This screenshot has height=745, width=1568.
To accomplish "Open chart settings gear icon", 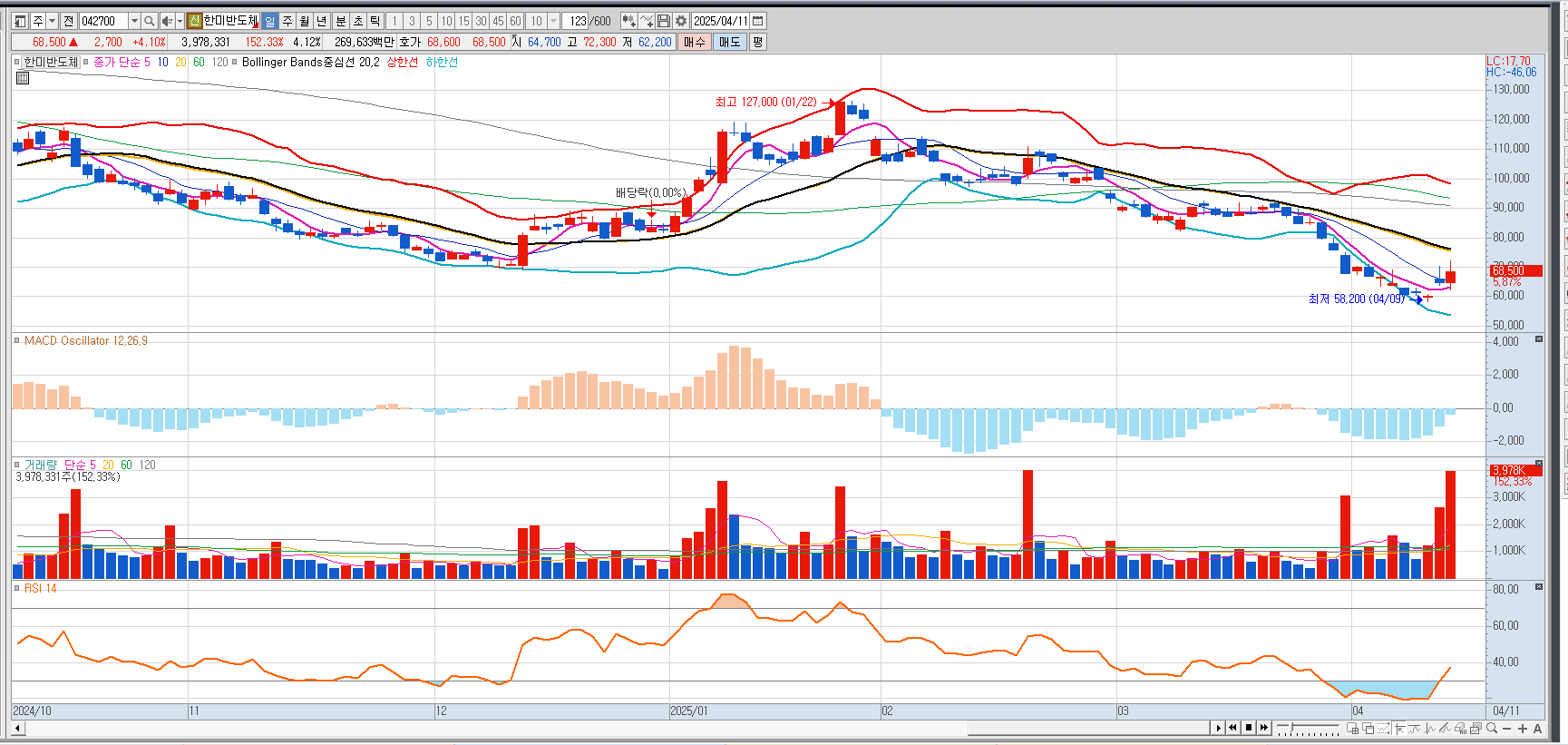I will (681, 21).
